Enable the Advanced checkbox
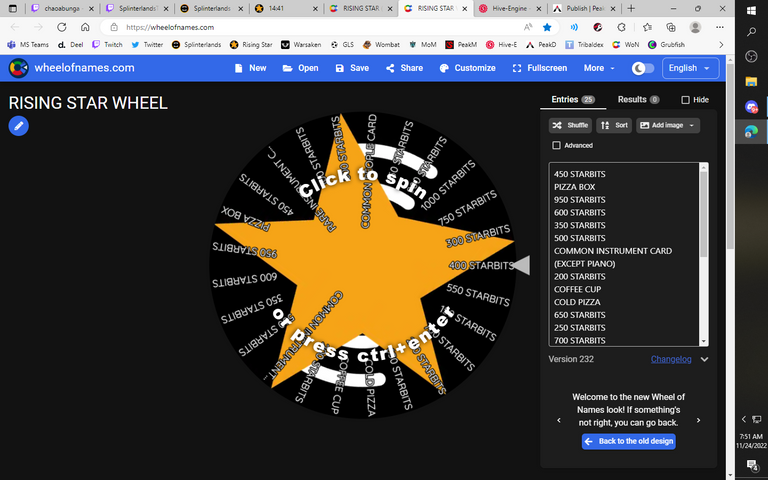 tap(556, 145)
